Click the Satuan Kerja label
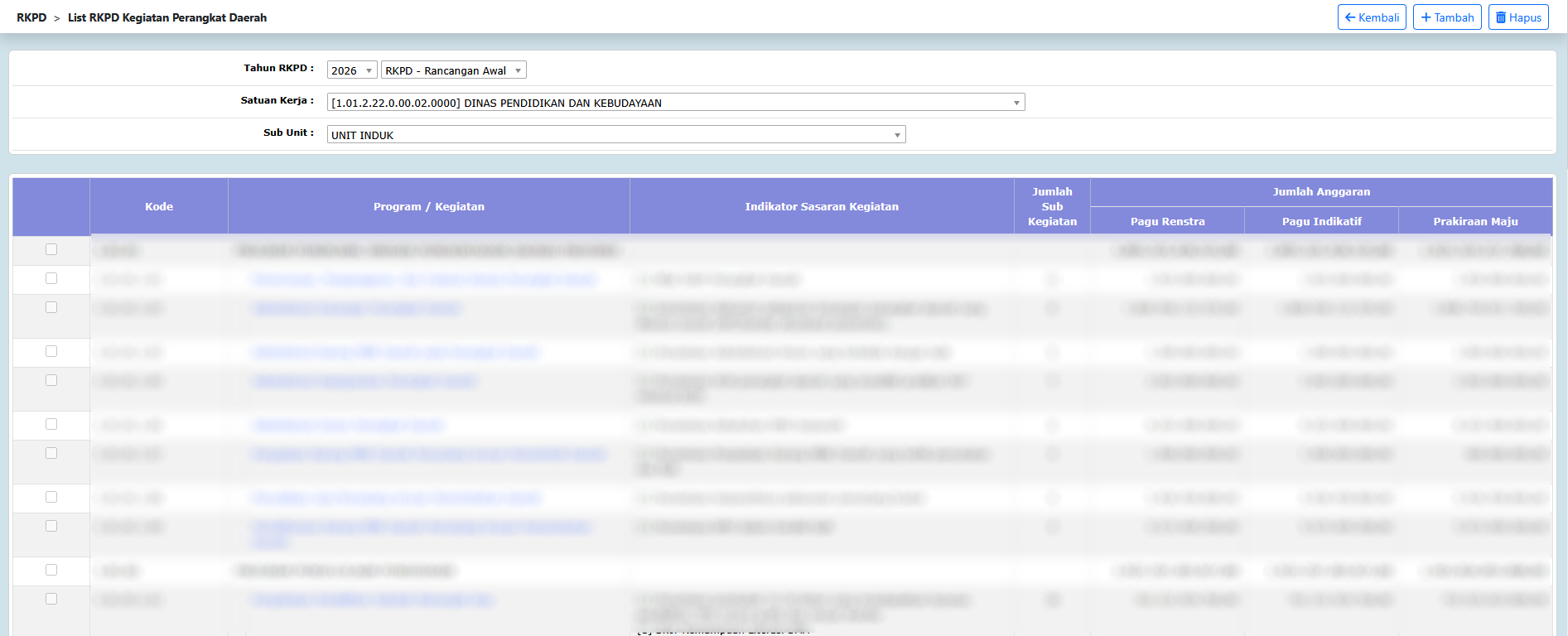The height and width of the screenshot is (636, 1568). pyautogui.click(x=277, y=100)
